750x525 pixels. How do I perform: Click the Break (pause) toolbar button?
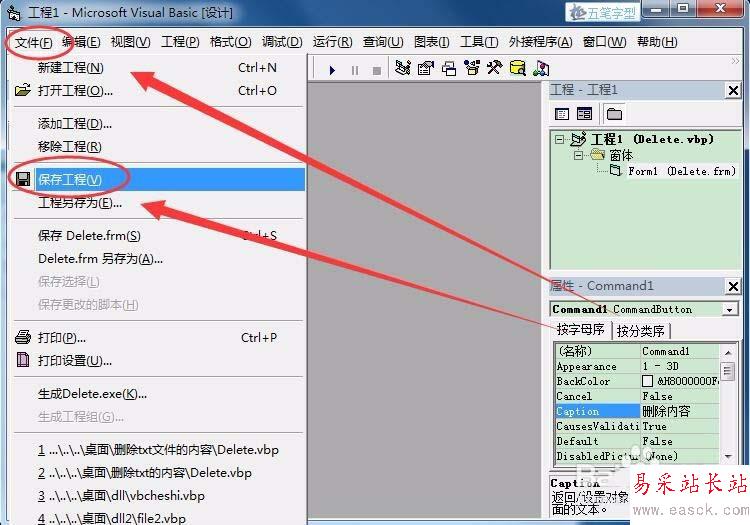click(x=354, y=70)
